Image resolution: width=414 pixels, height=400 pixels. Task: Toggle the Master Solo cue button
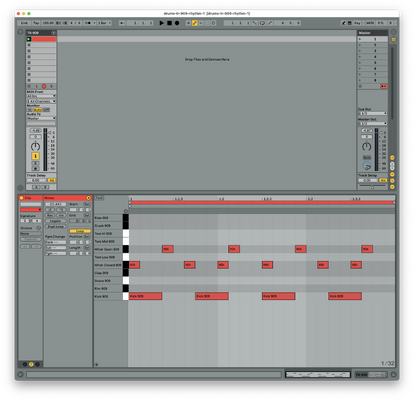367,157
